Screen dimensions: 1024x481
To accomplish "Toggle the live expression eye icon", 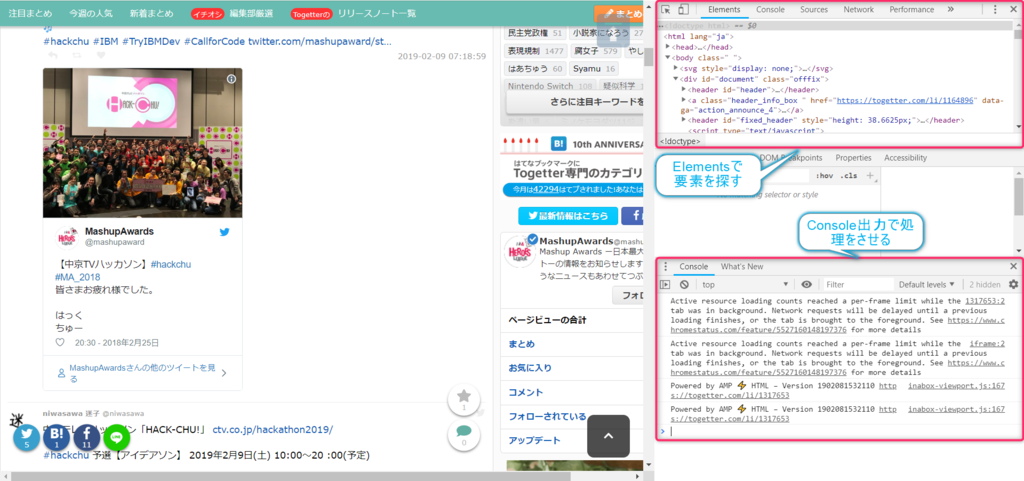I will (807, 285).
